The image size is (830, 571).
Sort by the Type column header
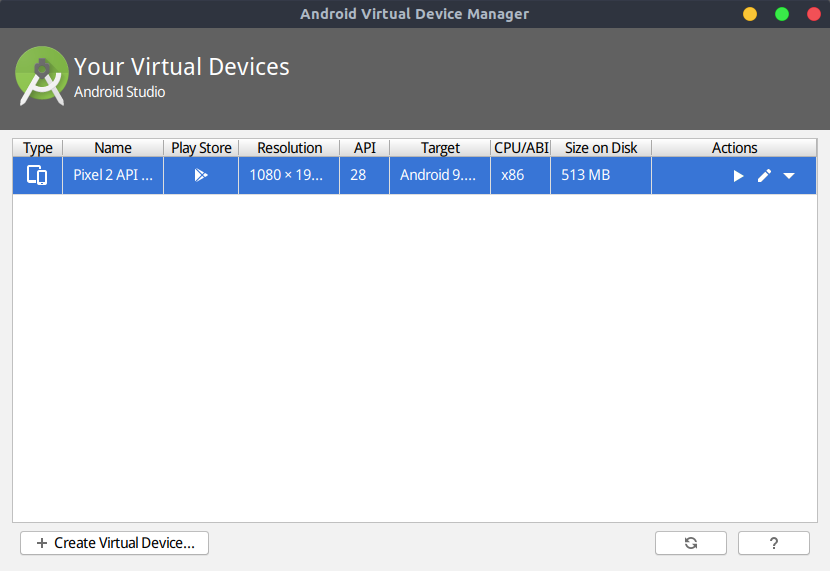click(x=38, y=148)
